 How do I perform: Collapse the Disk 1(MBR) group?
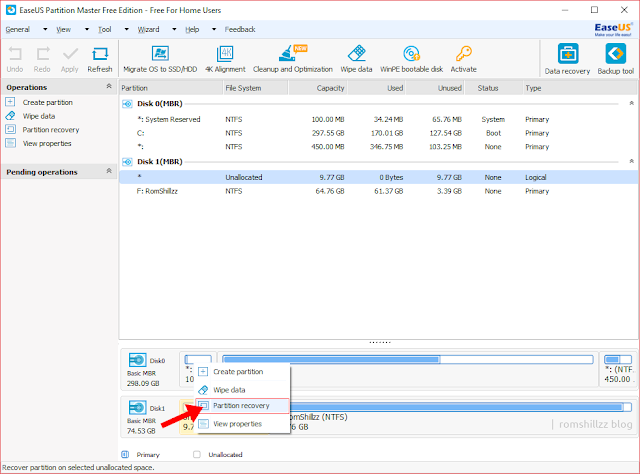tap(631, 161)
